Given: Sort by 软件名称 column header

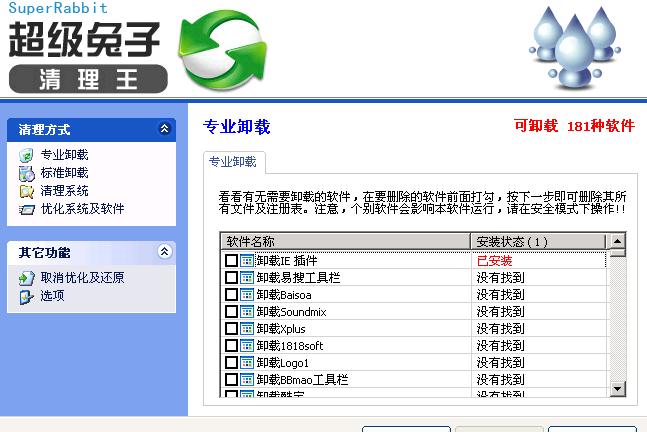Looking at the screenshot, I should tap(346, 241).
